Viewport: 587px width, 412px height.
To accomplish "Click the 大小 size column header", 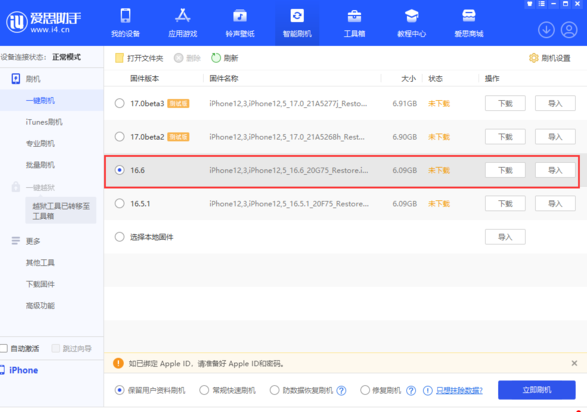I will [x=408, y=78].
